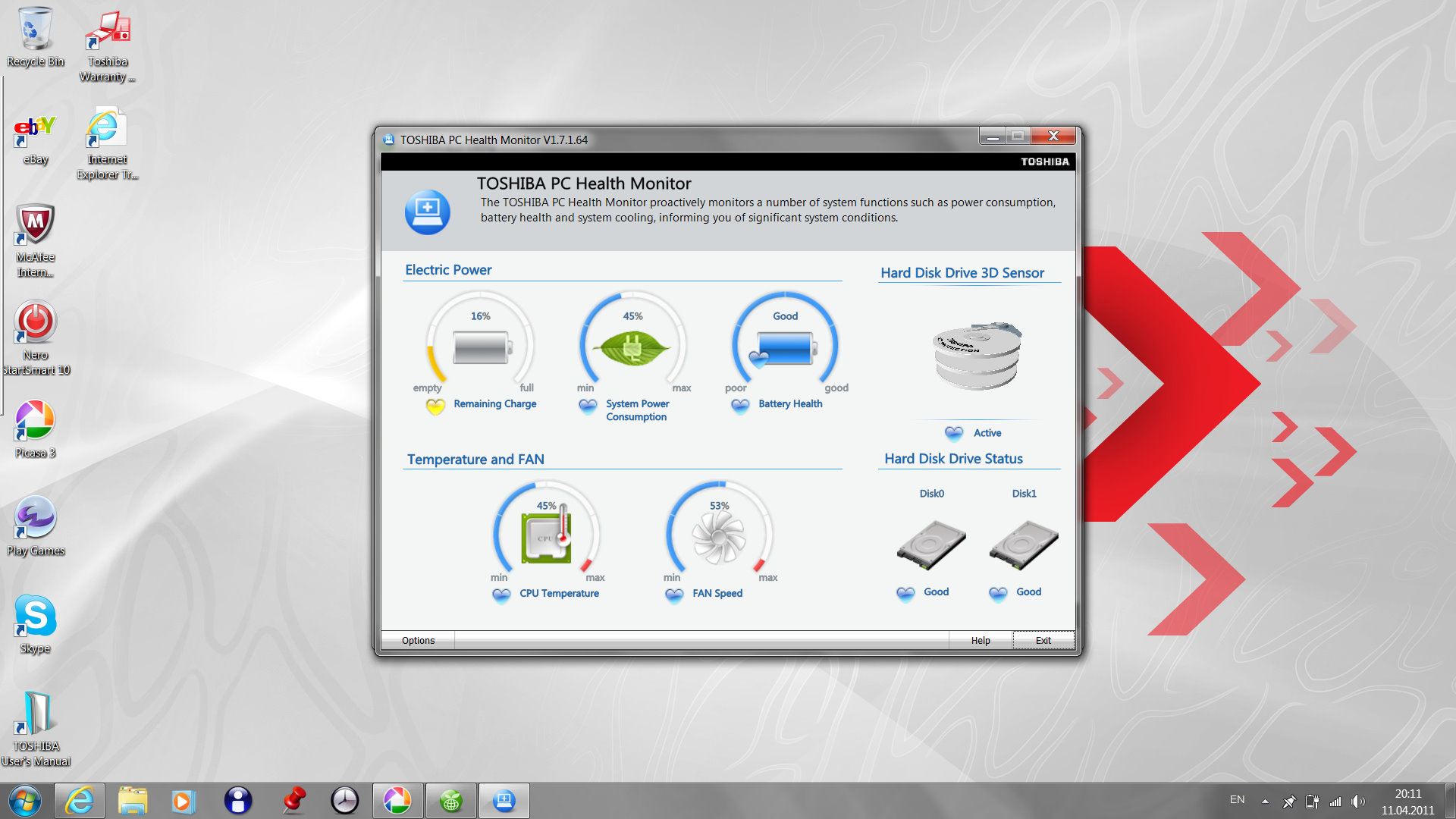
Task: Open the volume speaker tray icon
Action: [1357, 801]
